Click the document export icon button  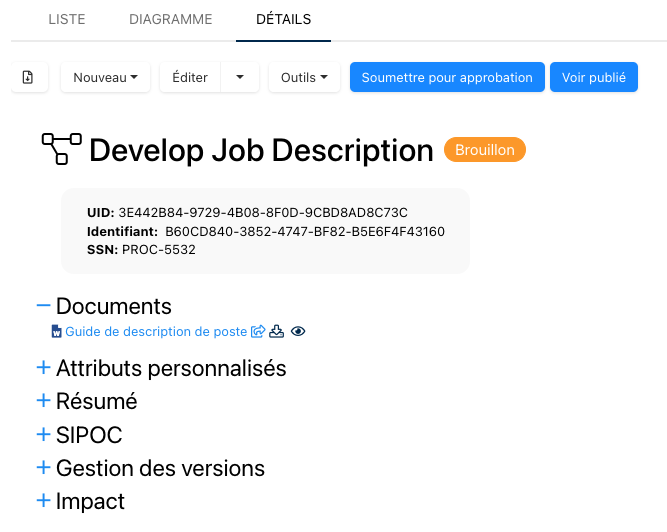click(x=29, y=77)
